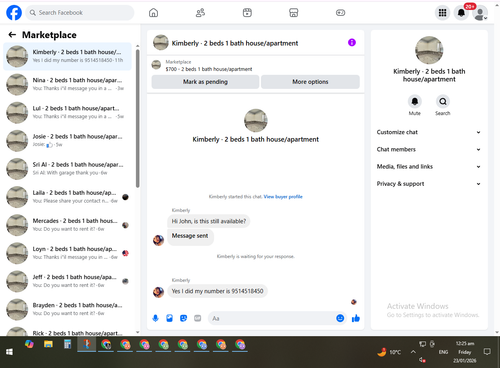Screen dimensions: 500x368
Task: Mute this chat with bell icon
Action: 415,101
